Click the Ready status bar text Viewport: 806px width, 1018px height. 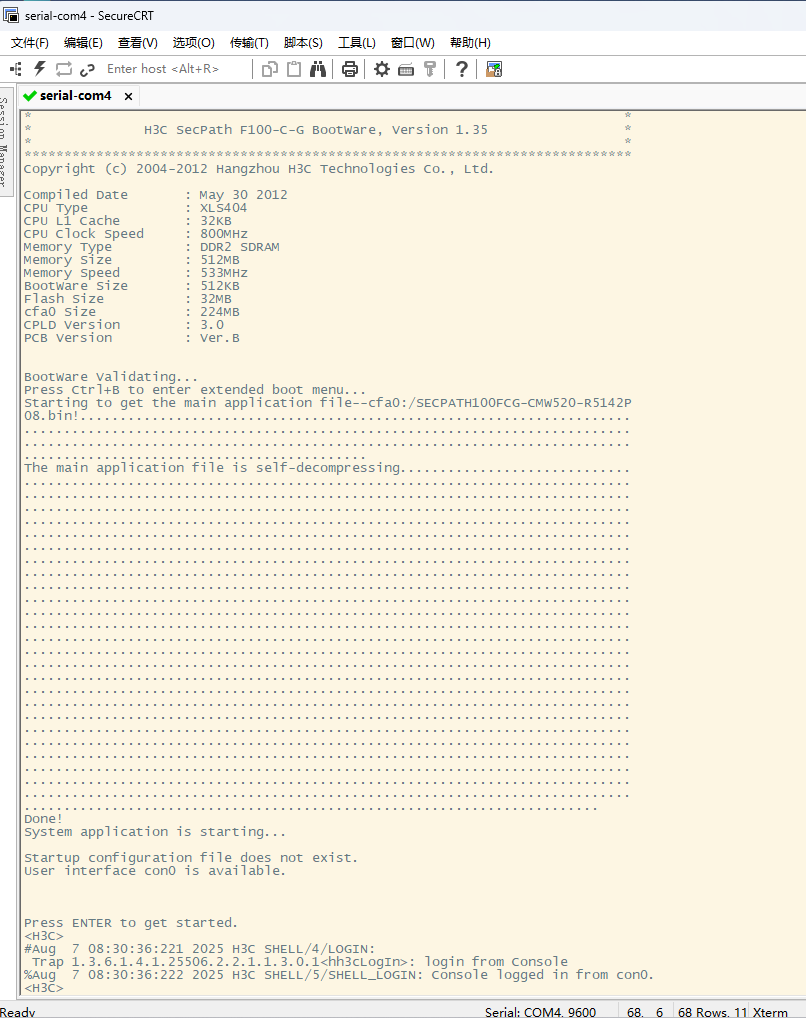click(x=18, y=1012)
